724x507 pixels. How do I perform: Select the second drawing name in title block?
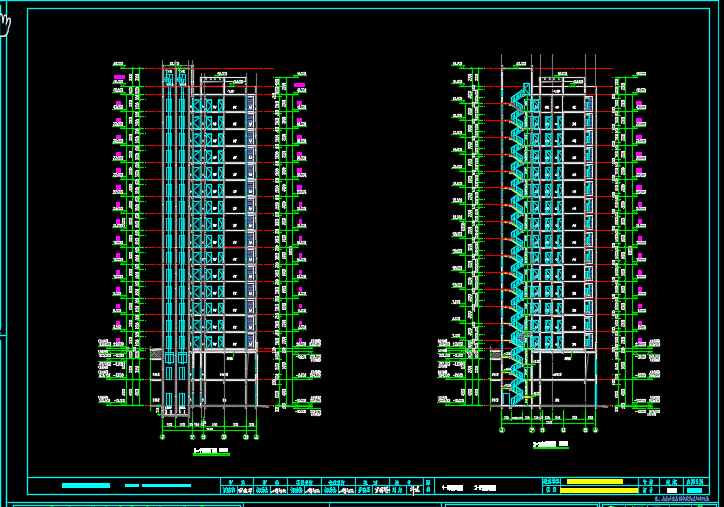click(x=485, y=488)
